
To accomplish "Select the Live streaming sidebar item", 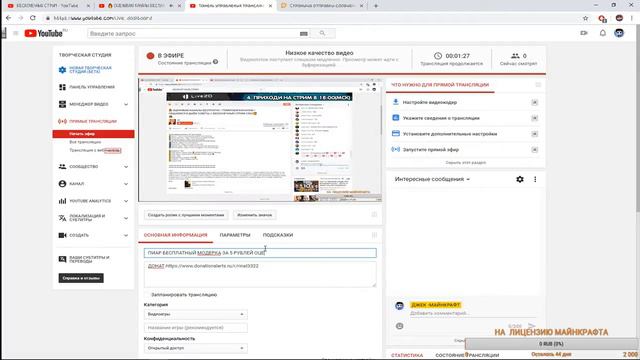I will (x=93, y=121).
